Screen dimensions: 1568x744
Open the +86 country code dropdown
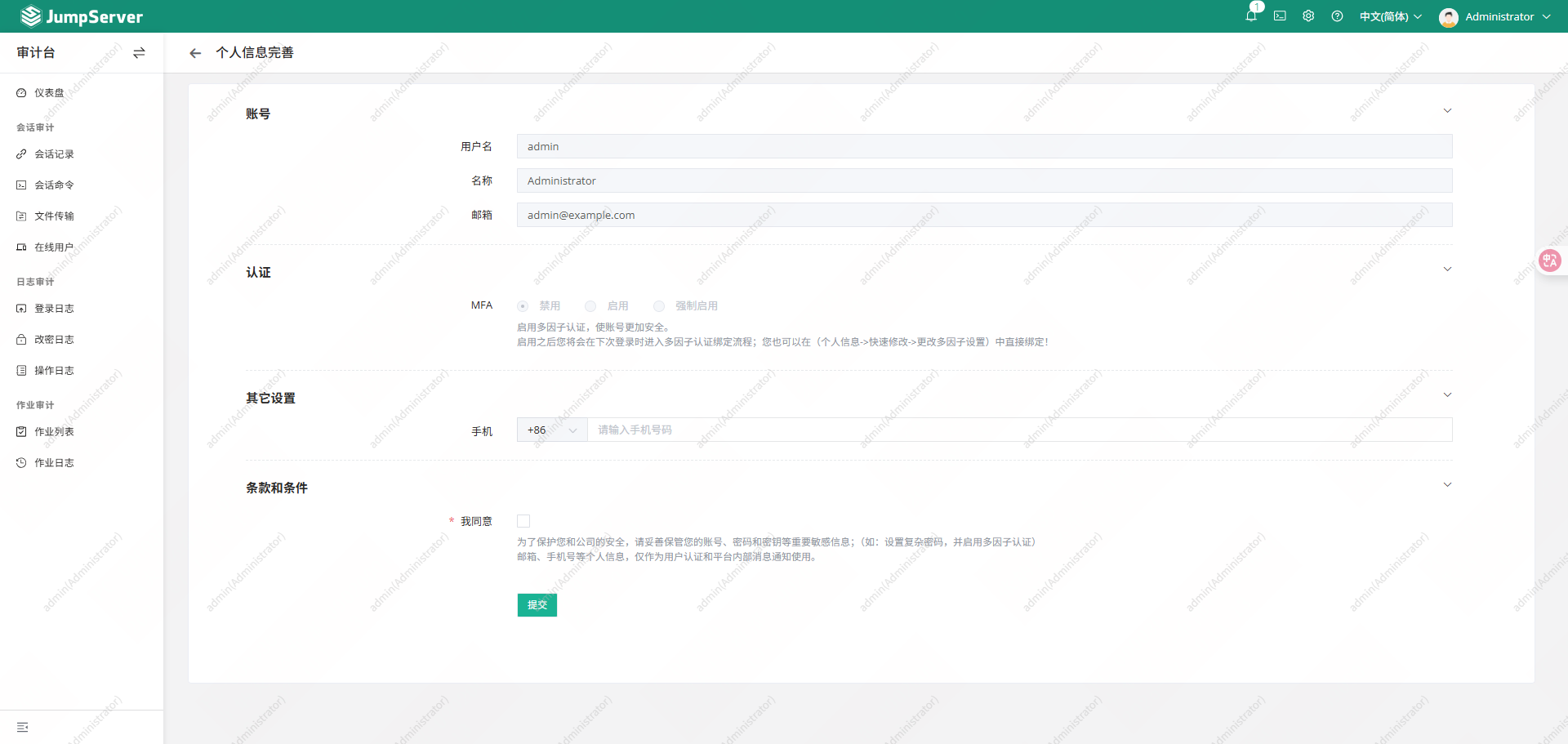coord(552,430)
